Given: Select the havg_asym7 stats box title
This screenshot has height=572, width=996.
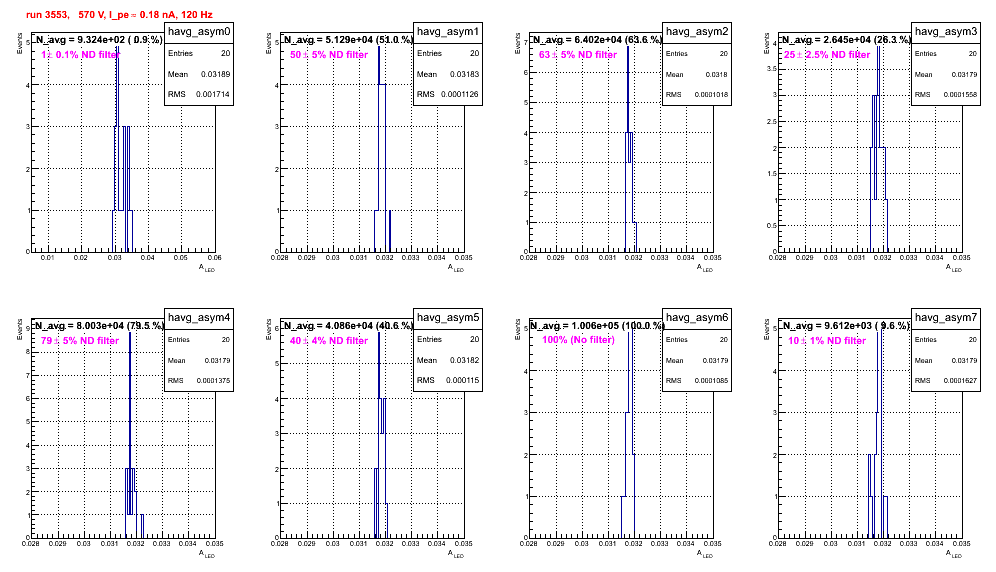Looking at the screenshot, I should (946, 318).
